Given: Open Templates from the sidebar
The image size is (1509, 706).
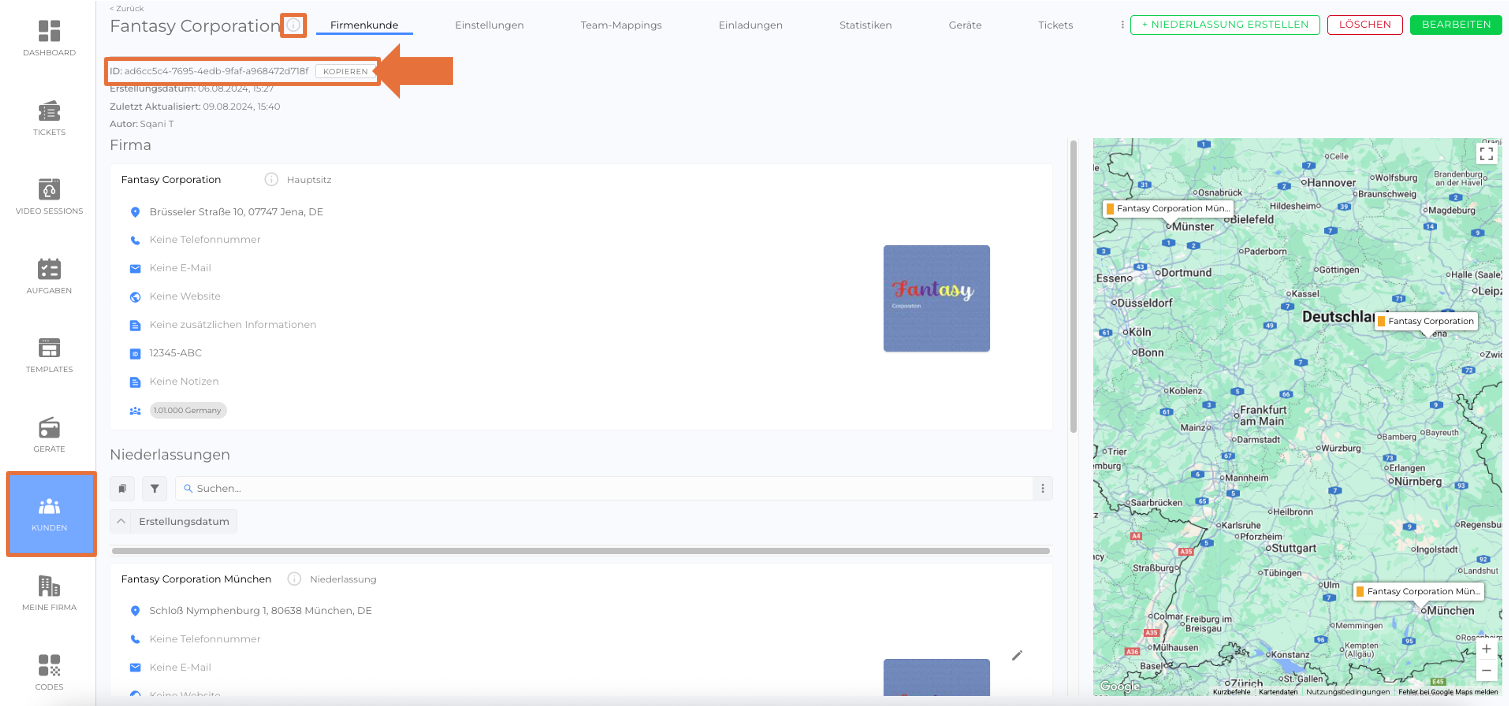Looking at the screenshot, I should tap(49, 354).
